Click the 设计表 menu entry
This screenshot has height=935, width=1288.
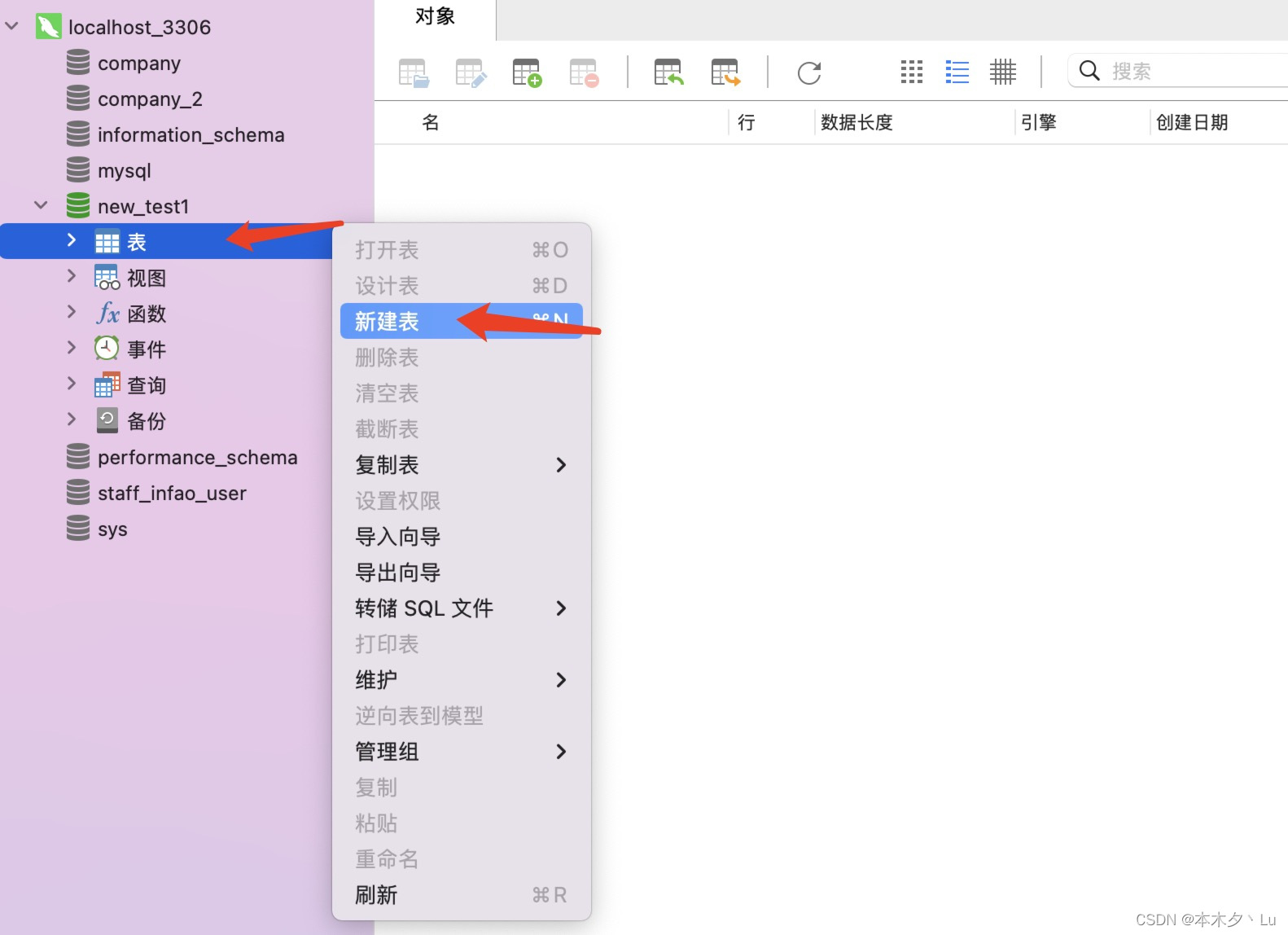click(x=462, y=286)
